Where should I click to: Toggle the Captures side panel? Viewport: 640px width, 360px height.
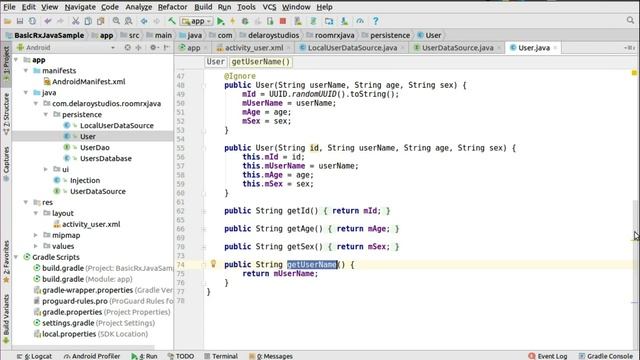tap(6, 164)
